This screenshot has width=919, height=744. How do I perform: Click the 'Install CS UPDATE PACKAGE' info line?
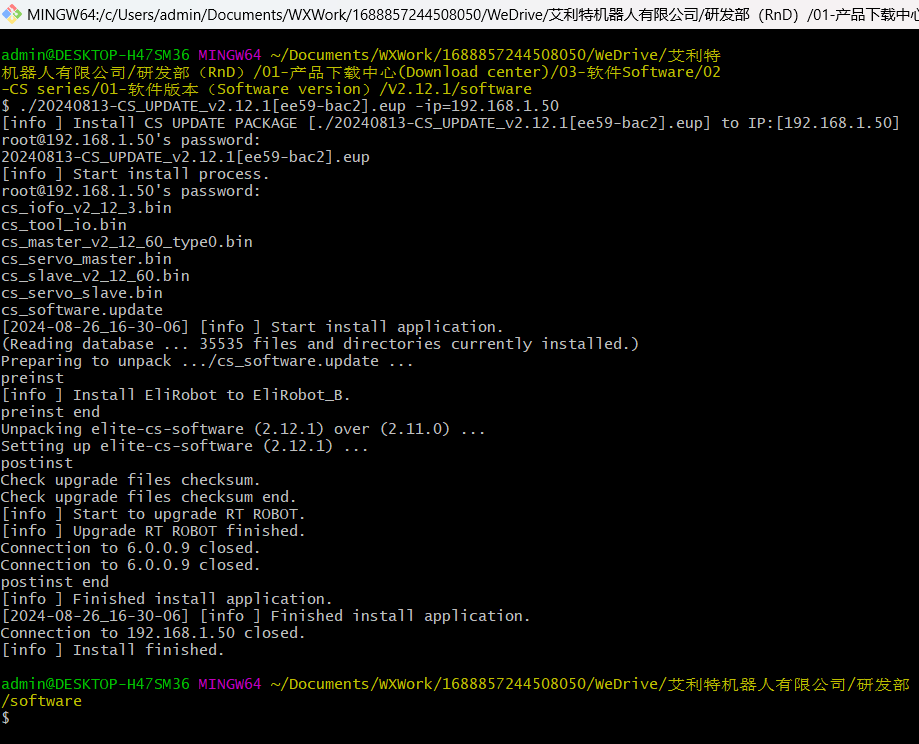coord(450,123)
